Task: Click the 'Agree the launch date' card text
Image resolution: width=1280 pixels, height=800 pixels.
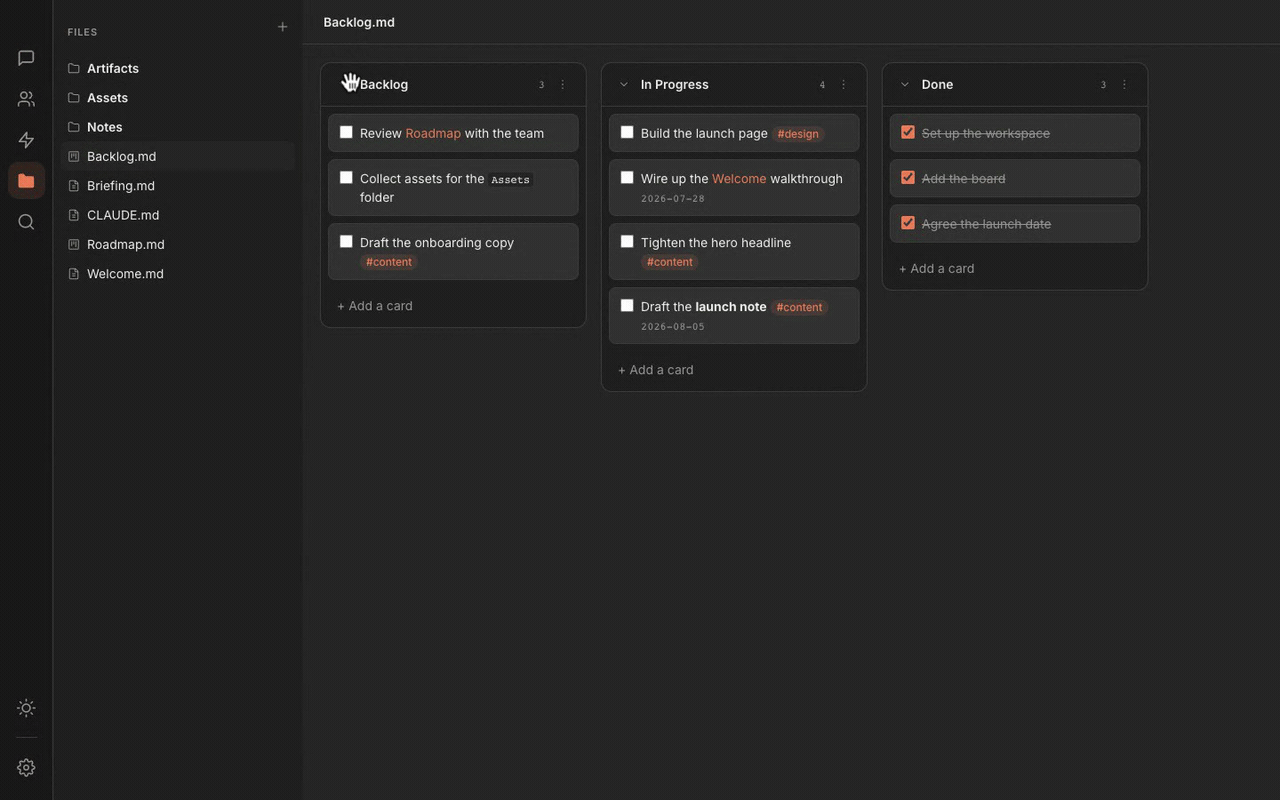Action: pyautogui.click(x=986, y=224)
